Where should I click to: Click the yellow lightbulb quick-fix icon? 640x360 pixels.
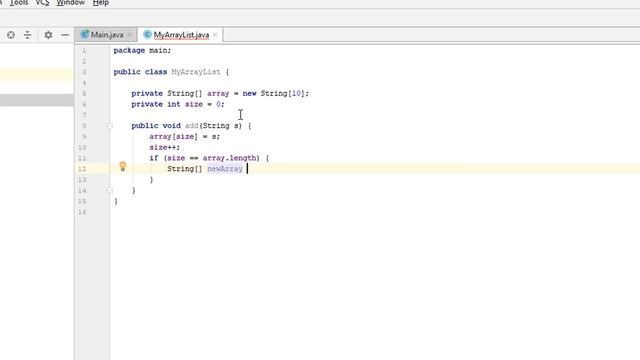(123, 167)
